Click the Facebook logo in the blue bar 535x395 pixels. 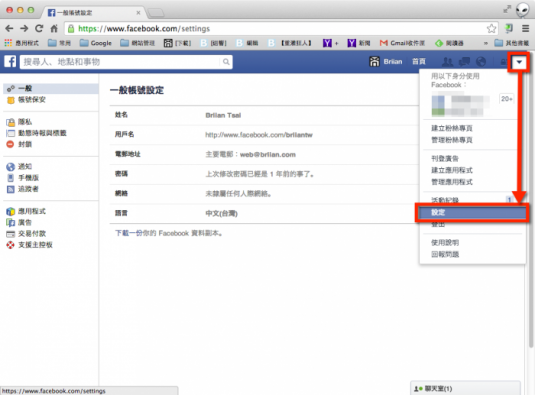pyautogui.click(x=10, y=62)
